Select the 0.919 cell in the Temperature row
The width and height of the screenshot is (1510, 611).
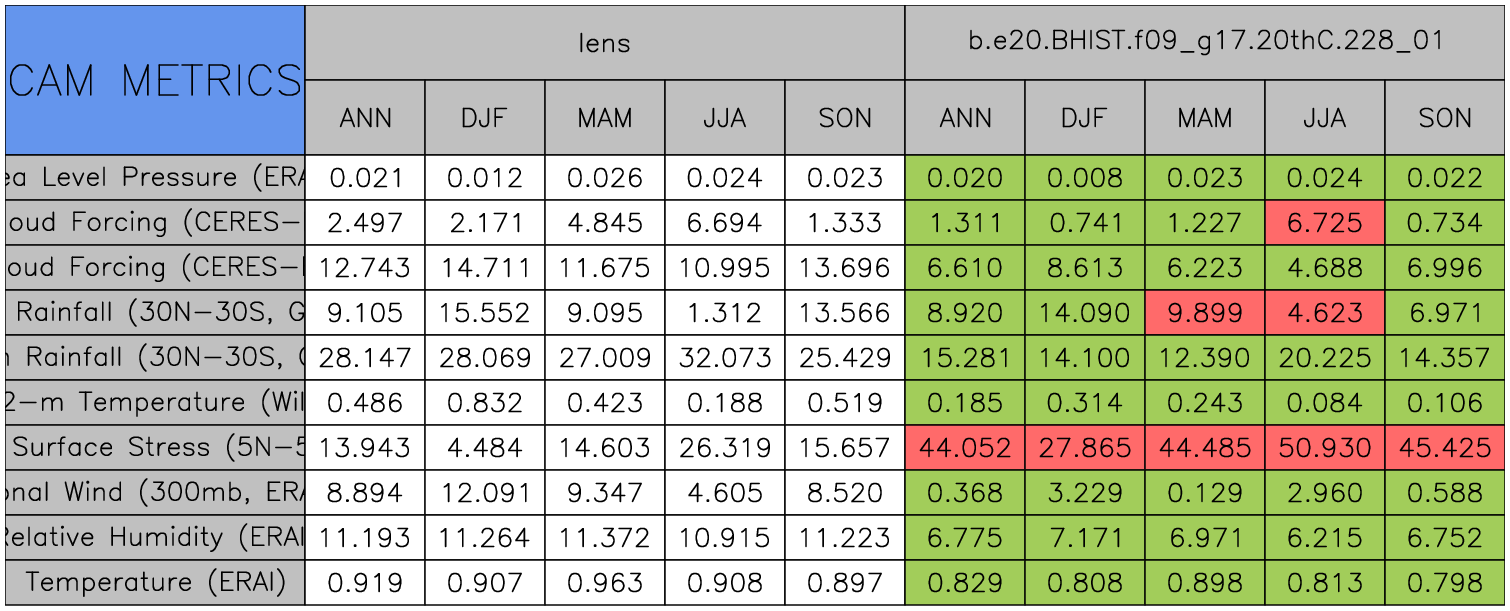tap(365, 583)
